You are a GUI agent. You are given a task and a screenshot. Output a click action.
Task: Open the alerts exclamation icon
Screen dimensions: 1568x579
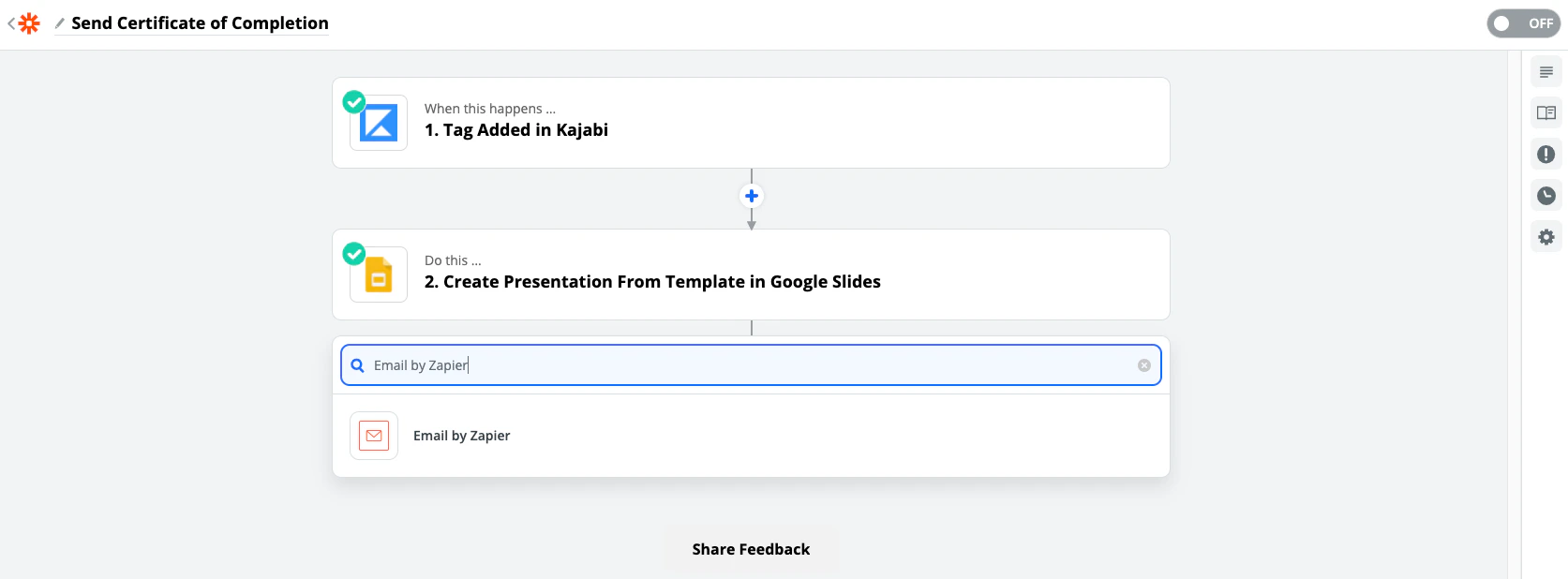click(x=1546, y=155)
